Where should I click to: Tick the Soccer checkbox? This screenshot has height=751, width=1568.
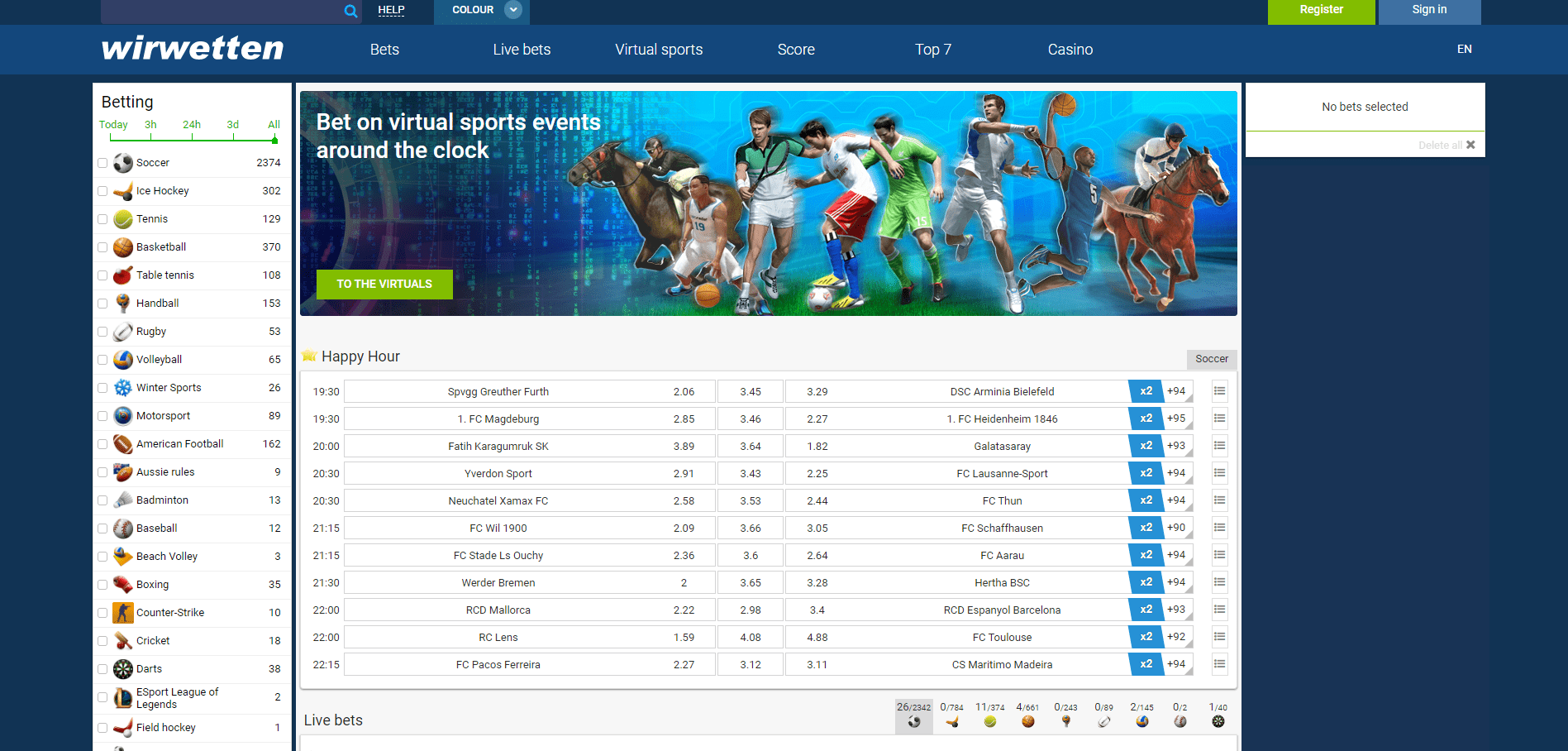[x=102, y=163]
